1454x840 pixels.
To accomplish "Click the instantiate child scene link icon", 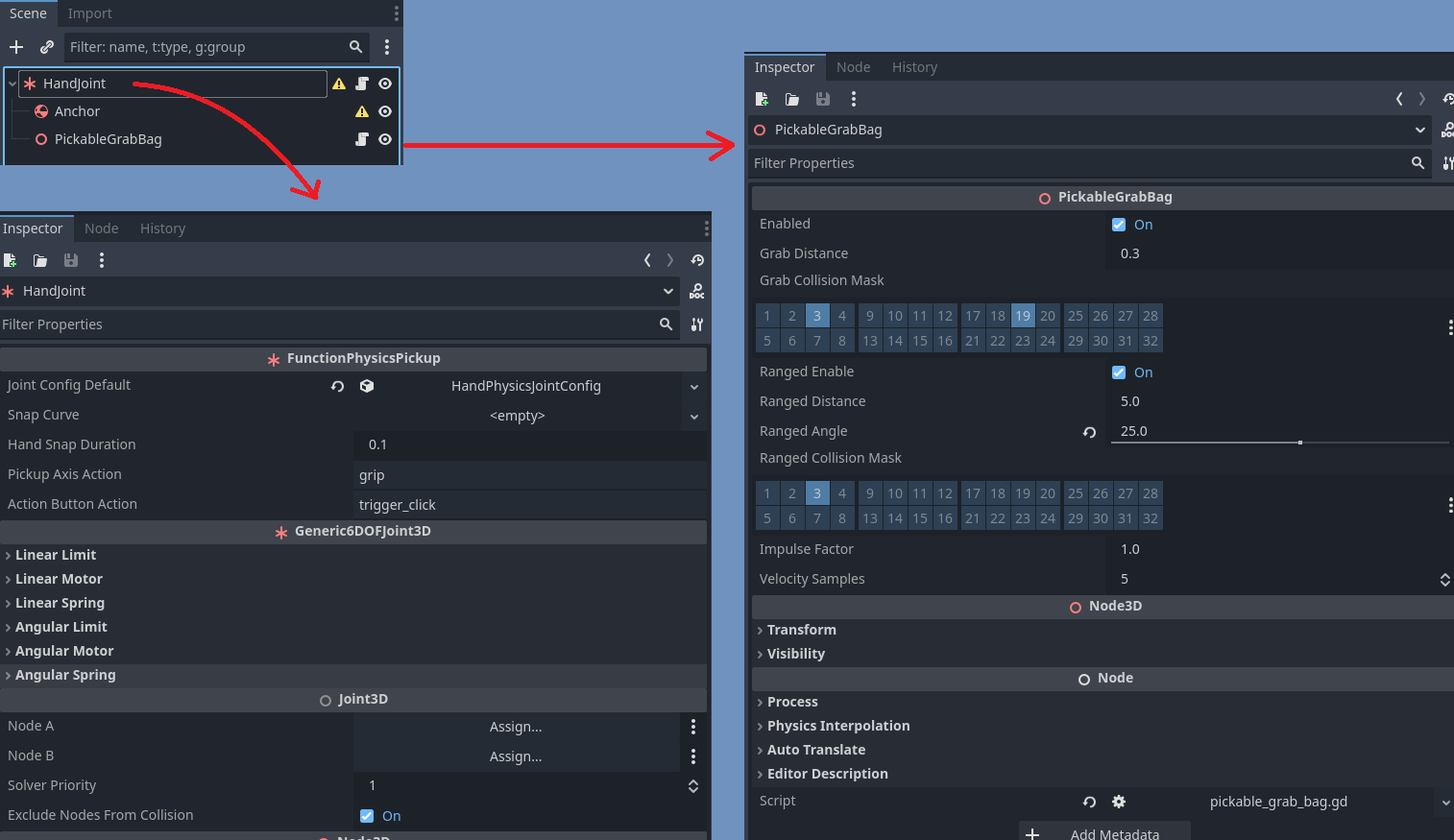I will click(46, 47).
